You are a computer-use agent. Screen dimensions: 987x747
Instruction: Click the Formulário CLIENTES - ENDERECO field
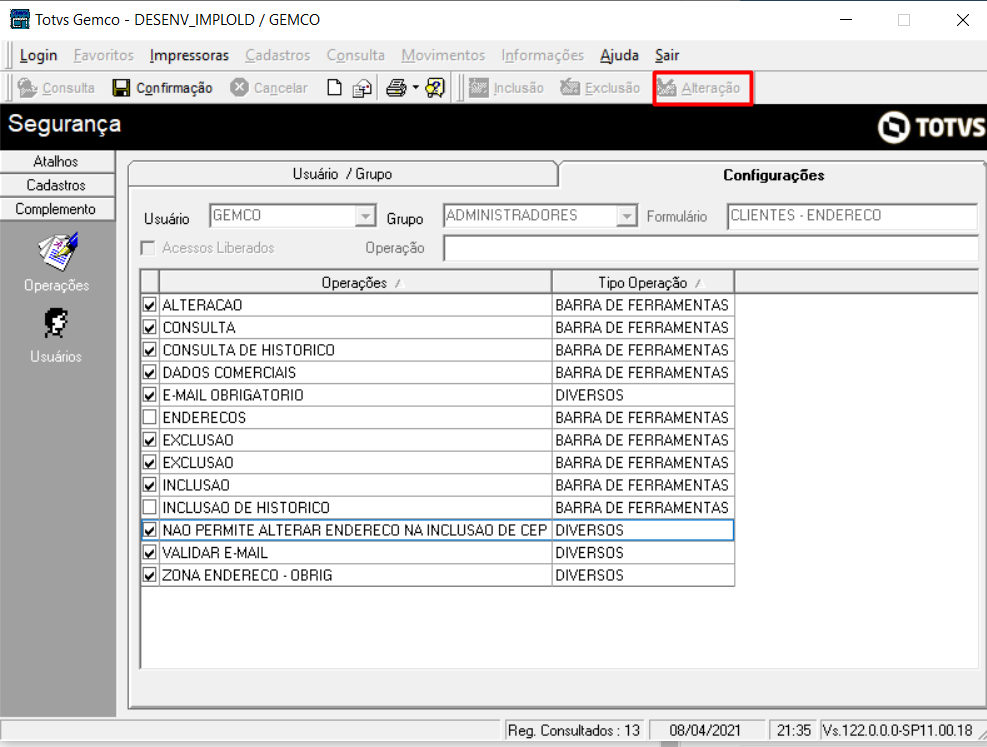pyautogui.click(x=852, y=216)
